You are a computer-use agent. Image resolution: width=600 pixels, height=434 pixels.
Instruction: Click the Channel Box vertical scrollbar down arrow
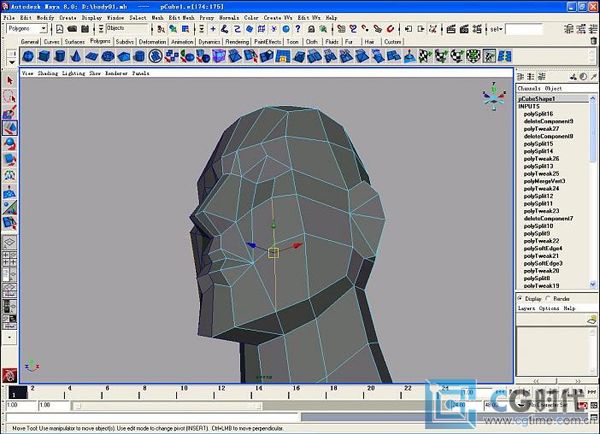click(593, 284)
